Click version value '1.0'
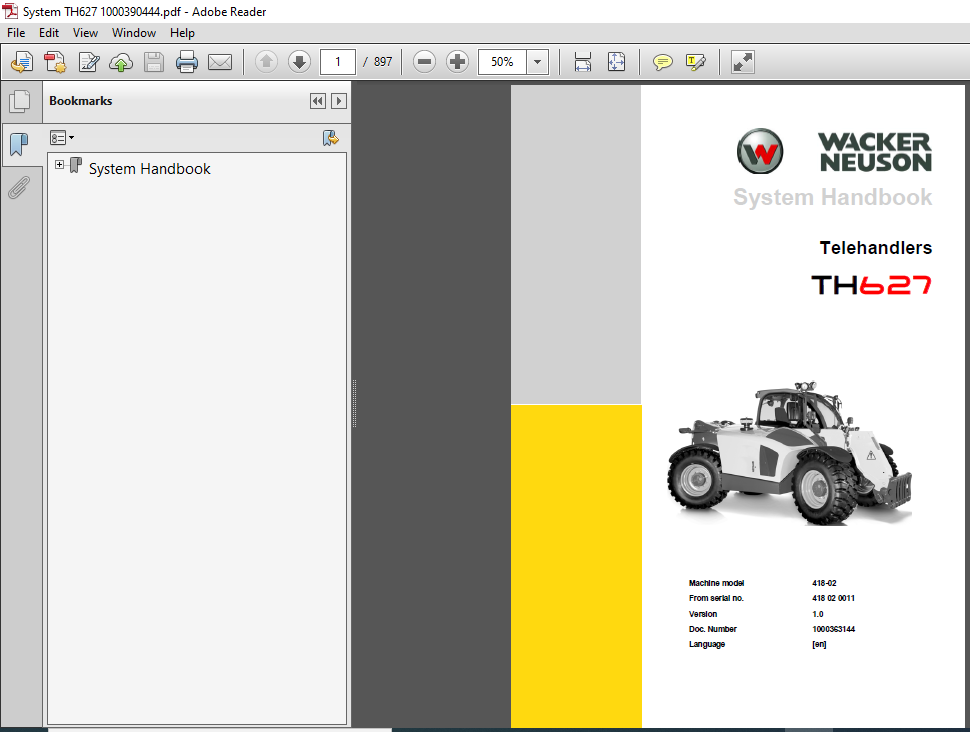The height and width of the screenshot is (732, 970). click(818, 614)
